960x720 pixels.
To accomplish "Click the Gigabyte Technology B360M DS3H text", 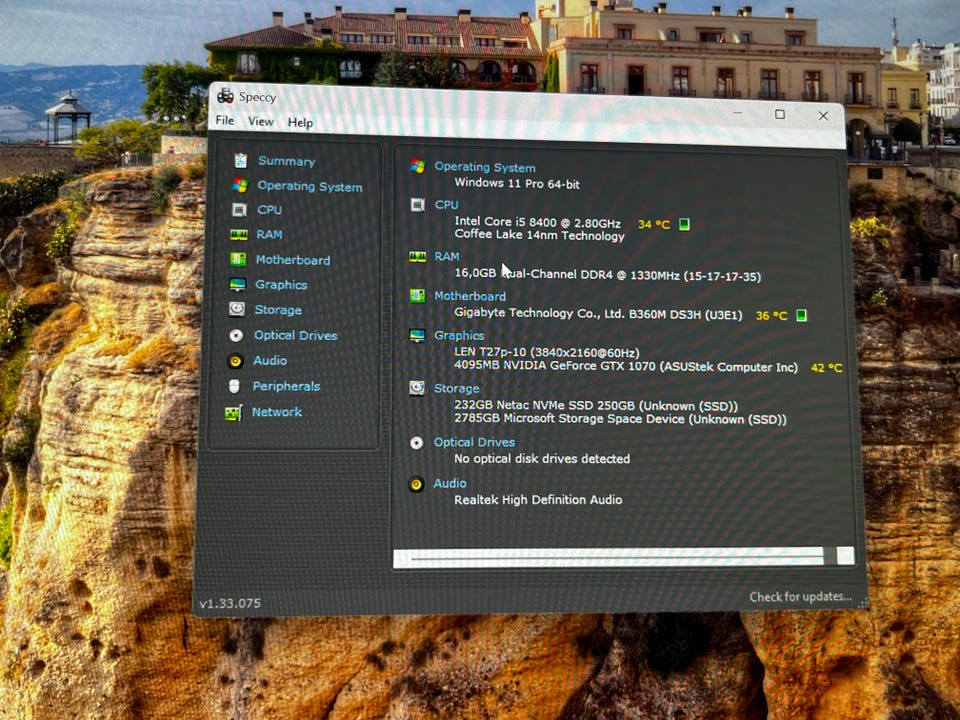I will pyautogui.click(x=598, y=313).
